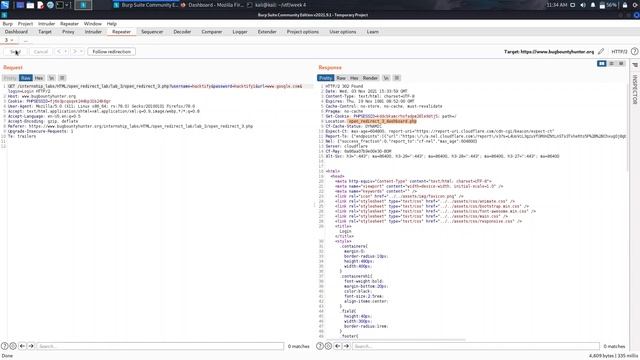
Task: Switch Response view to Raw
Action: [341, 78]
